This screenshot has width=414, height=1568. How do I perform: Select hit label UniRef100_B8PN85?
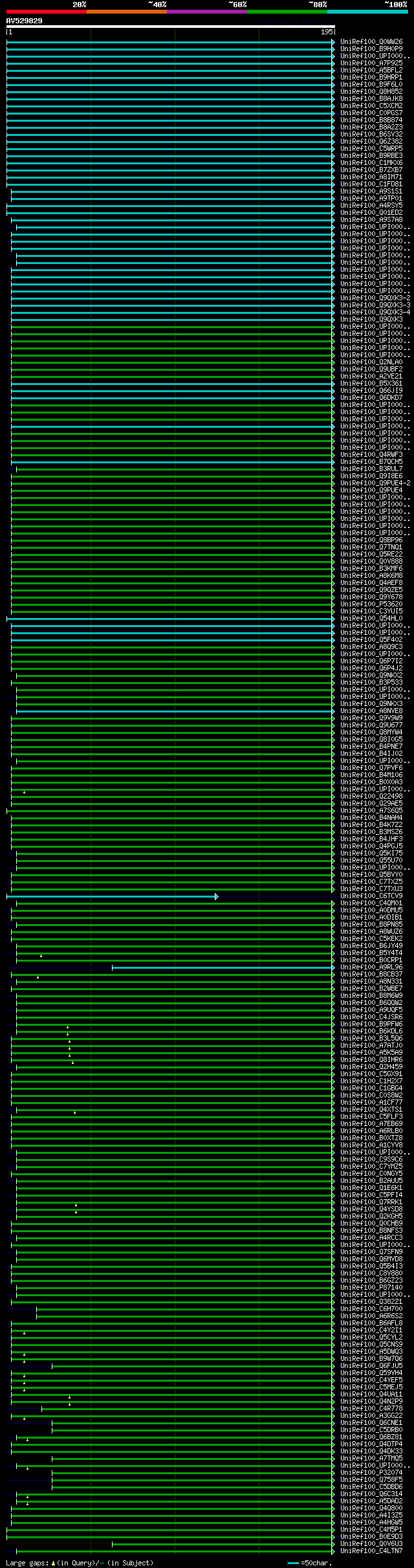point(371,925)
